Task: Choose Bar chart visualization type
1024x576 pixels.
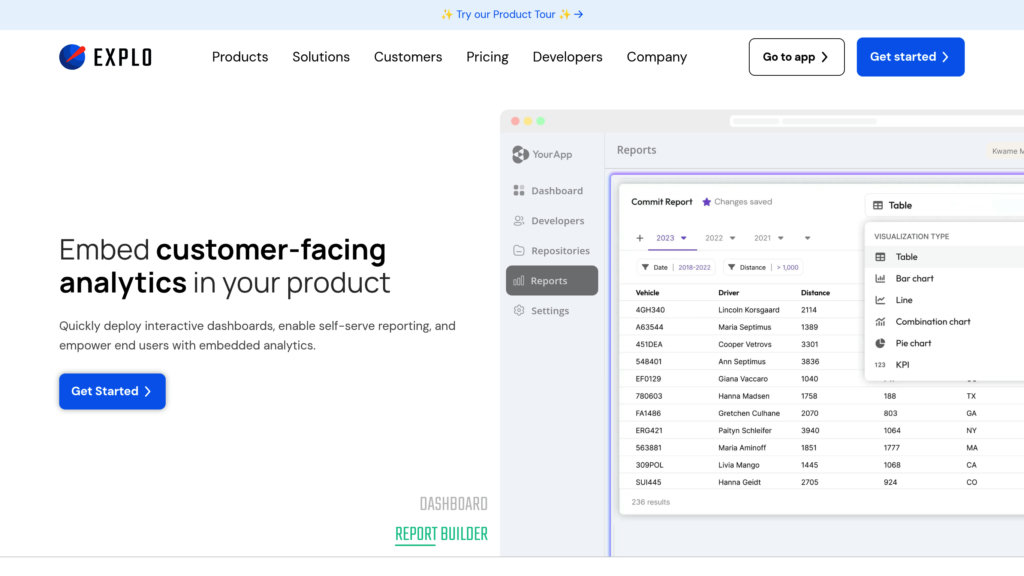Action: pyautogui.click(x=945, y=278)
